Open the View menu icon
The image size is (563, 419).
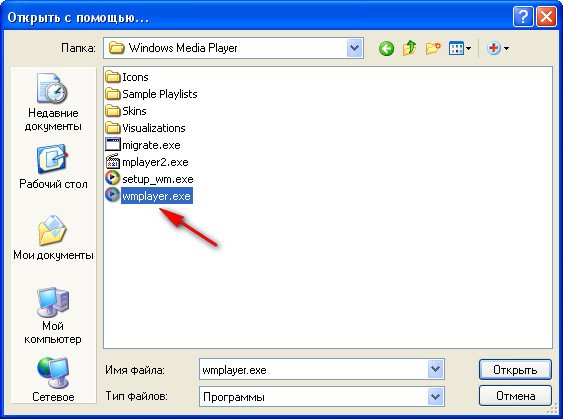(x=460, y=48)
